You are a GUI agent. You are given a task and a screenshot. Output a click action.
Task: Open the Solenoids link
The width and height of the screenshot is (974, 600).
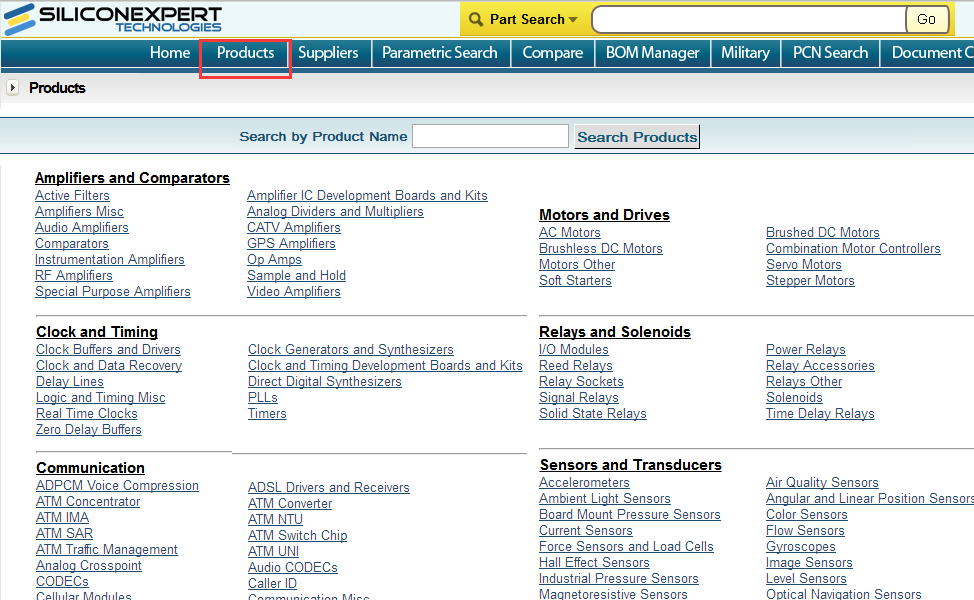coord(794,398)
